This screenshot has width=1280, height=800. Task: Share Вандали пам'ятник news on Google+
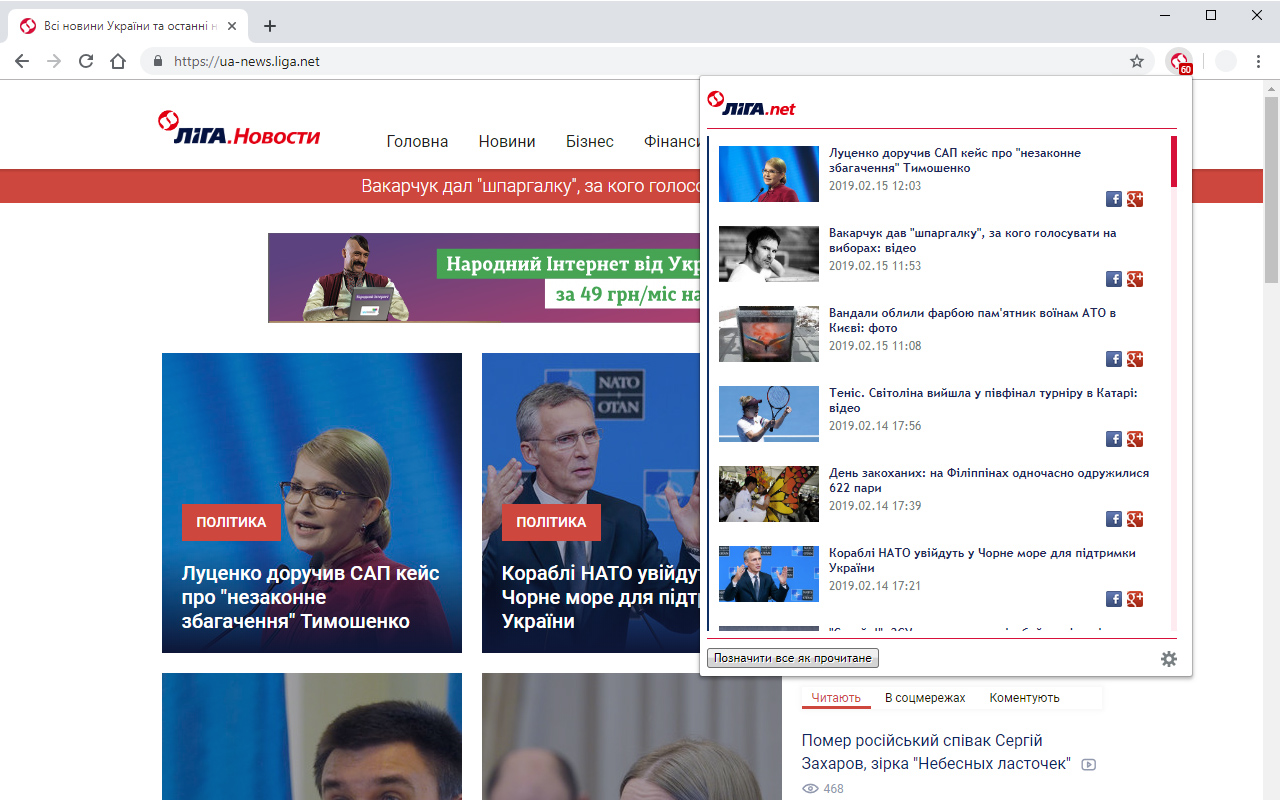tap(1135, 359)
